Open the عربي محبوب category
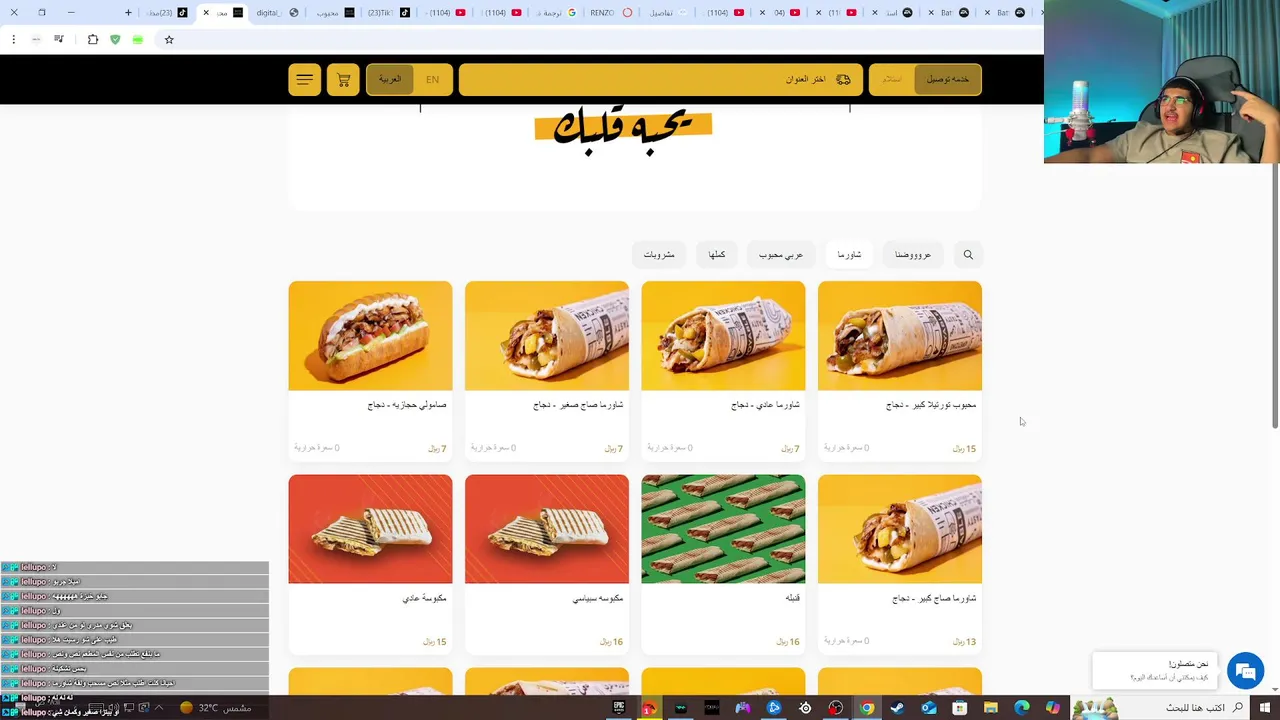Image resolution: width=1280 pixels, height=720 pixels. (x=781, y=255)
